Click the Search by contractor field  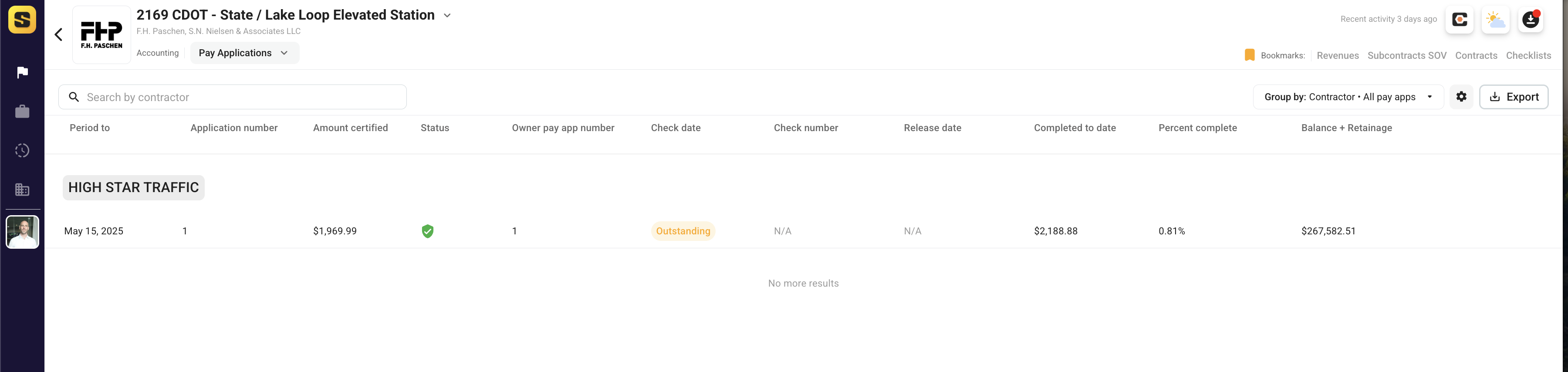pos(233,98)
